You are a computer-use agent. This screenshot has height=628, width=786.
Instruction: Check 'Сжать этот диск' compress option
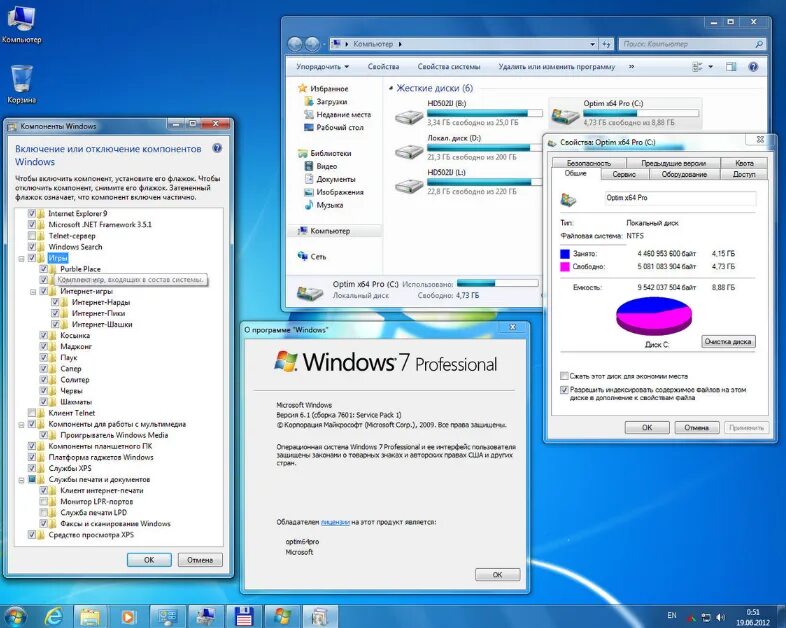(x=564, y=376)
